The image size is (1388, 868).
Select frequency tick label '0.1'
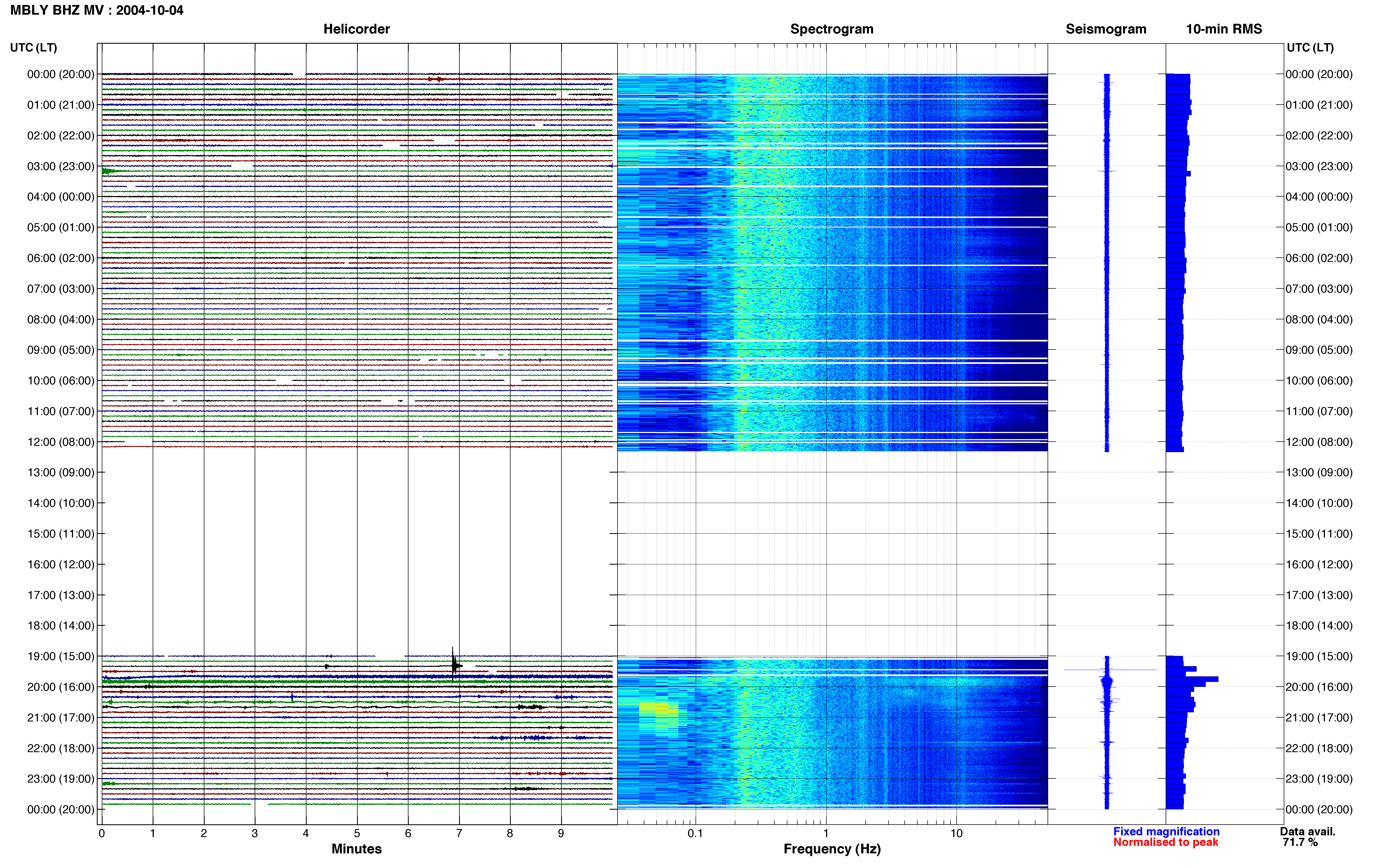(x=695, y=833)
